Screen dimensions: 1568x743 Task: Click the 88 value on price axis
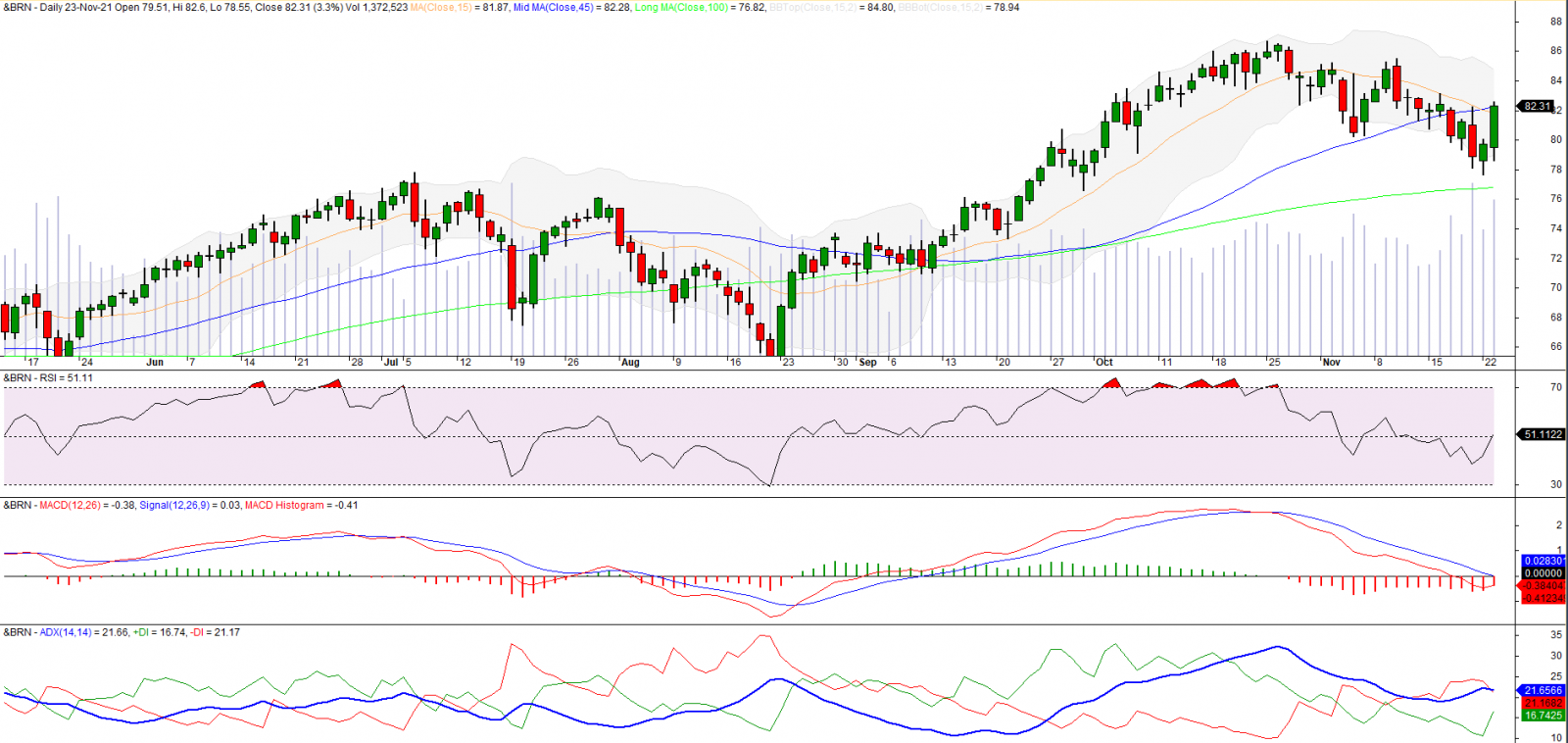point(1556,22)
